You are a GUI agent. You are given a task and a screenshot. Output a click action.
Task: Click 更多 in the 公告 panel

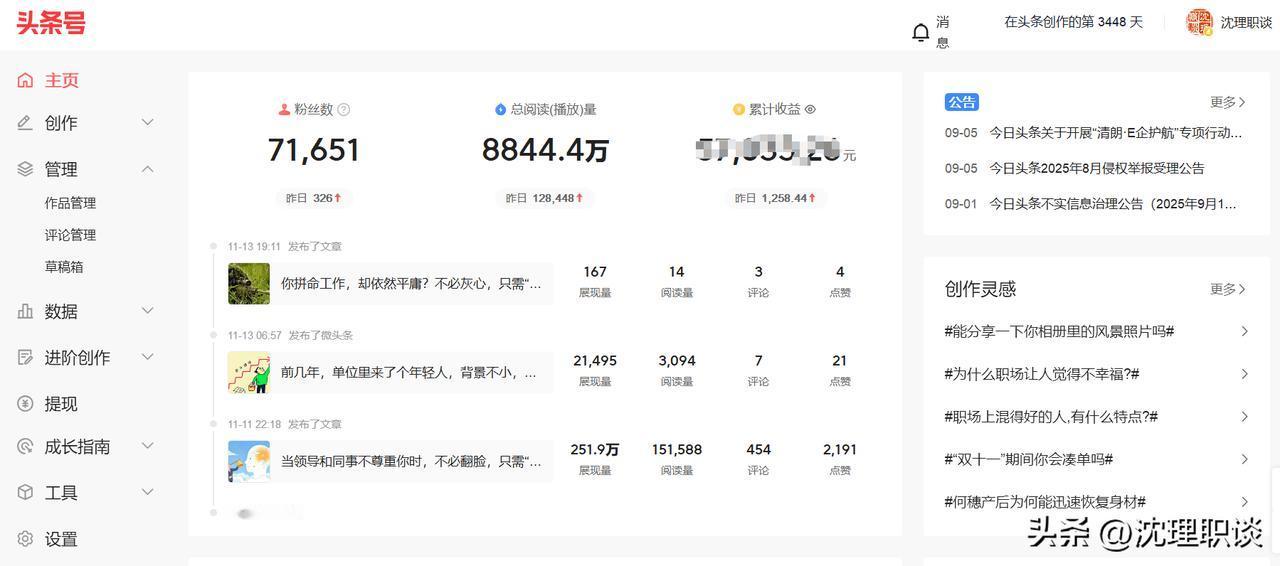1228,102
